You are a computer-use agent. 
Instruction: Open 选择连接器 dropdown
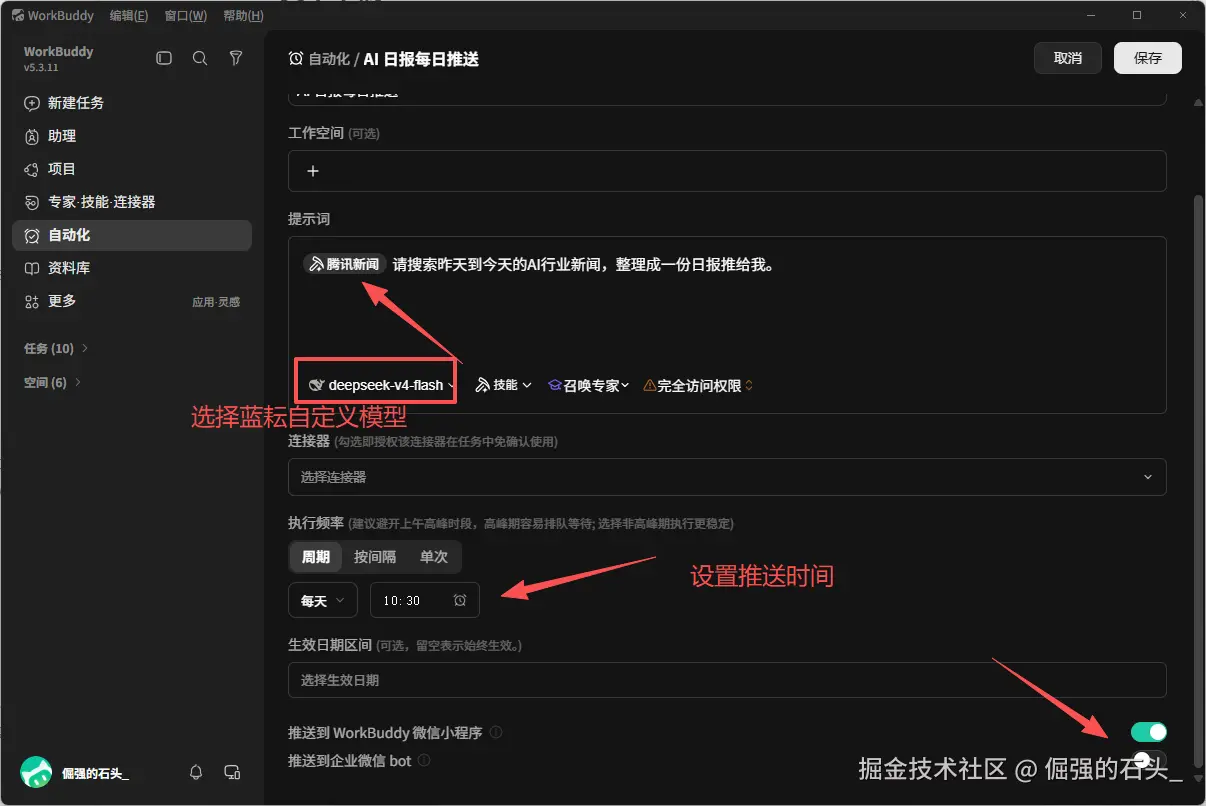click(727, 477)
